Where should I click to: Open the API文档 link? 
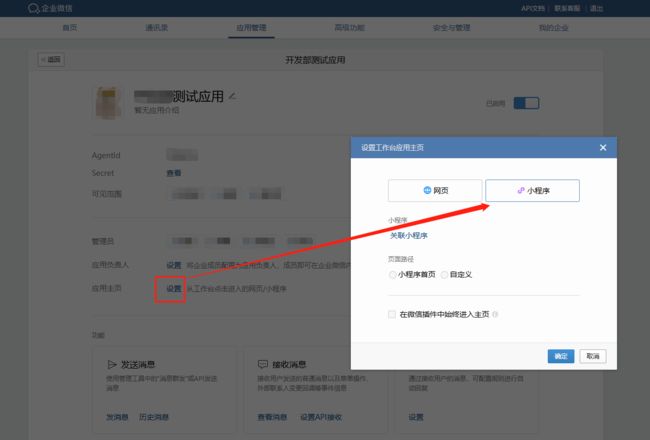[x=533, y=8]
